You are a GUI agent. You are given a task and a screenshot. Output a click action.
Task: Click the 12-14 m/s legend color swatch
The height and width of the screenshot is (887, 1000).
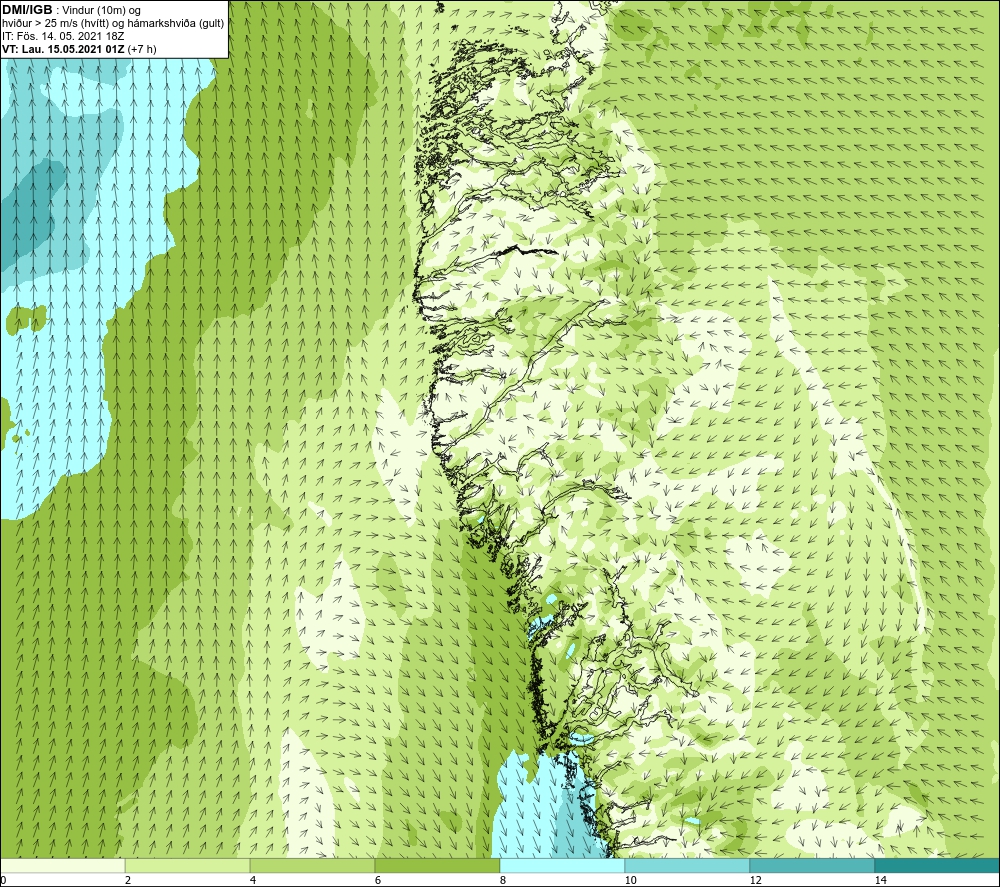click(812, 866)
